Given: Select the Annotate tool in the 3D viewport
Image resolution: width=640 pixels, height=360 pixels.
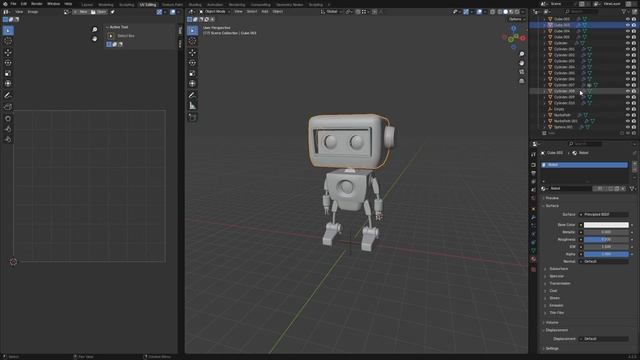Looking at the screenshot, I should pyautogui.click(x=192, y=95).
